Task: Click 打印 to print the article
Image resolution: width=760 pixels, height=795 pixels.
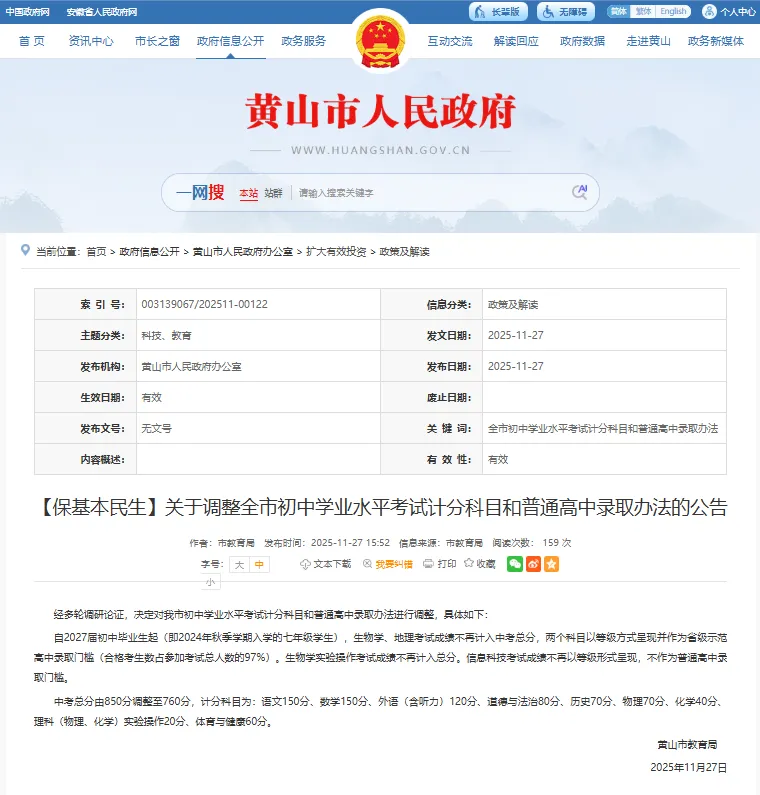Action: tap(440, 564)
